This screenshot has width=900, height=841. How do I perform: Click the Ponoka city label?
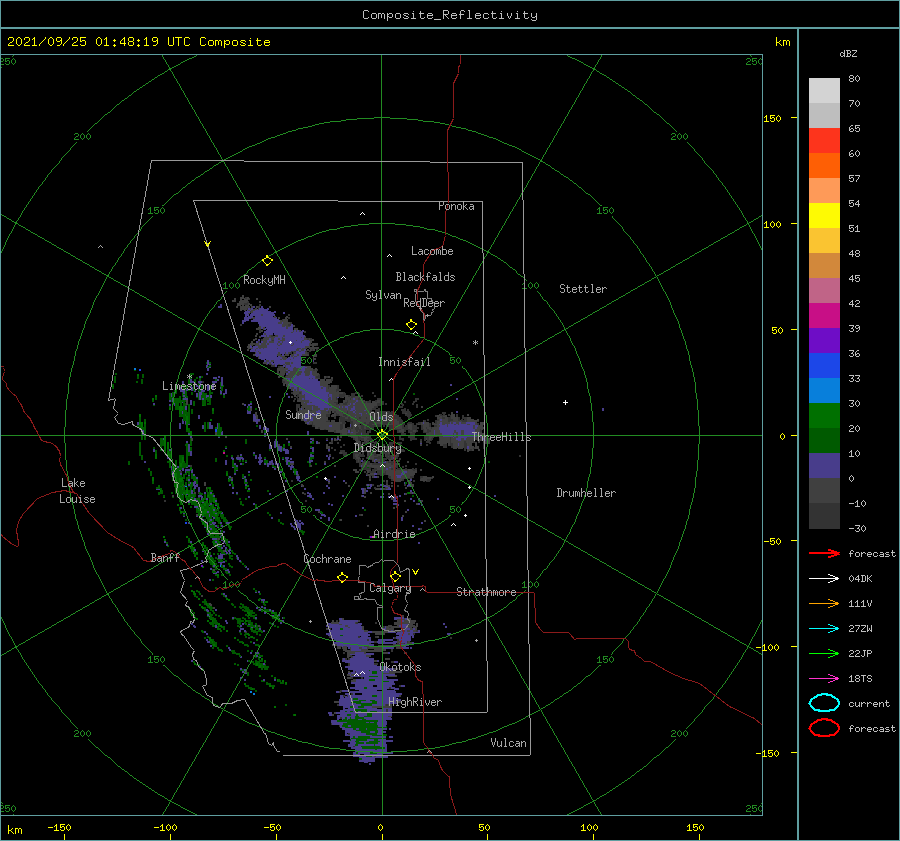point(456,206)
